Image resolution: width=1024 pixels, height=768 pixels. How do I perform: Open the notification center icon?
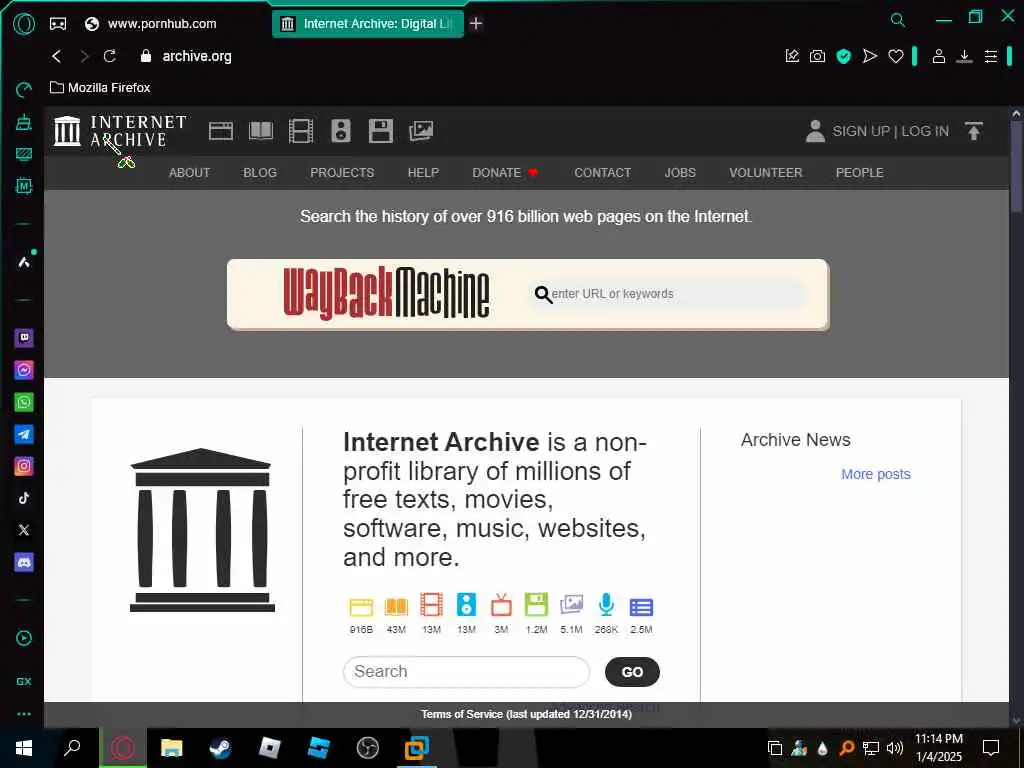click(991, 748)
